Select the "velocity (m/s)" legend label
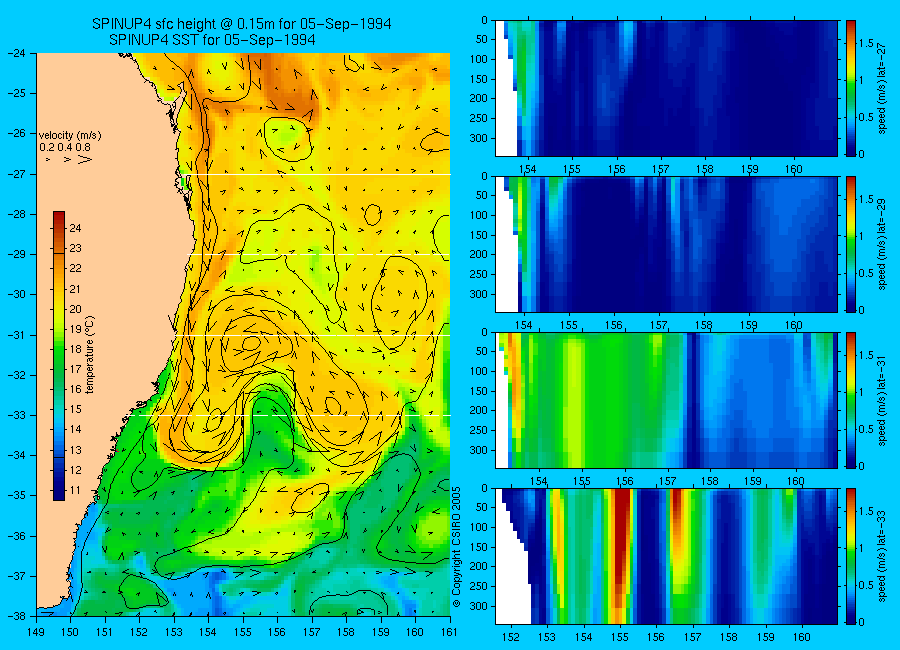The height and width of the screenshot is (650, 900). [x=70, y=136]
